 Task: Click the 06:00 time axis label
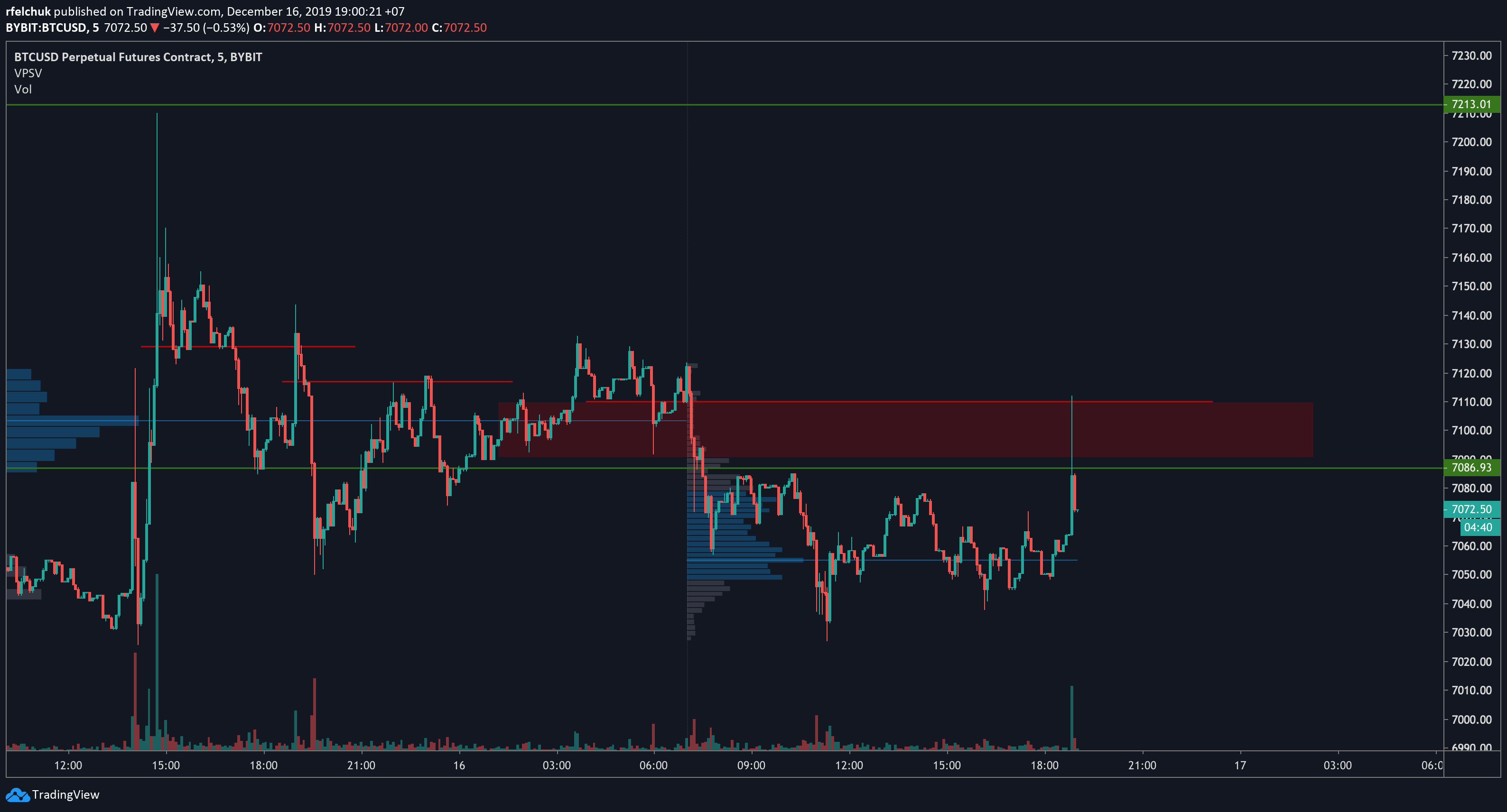tap(653, 765)
